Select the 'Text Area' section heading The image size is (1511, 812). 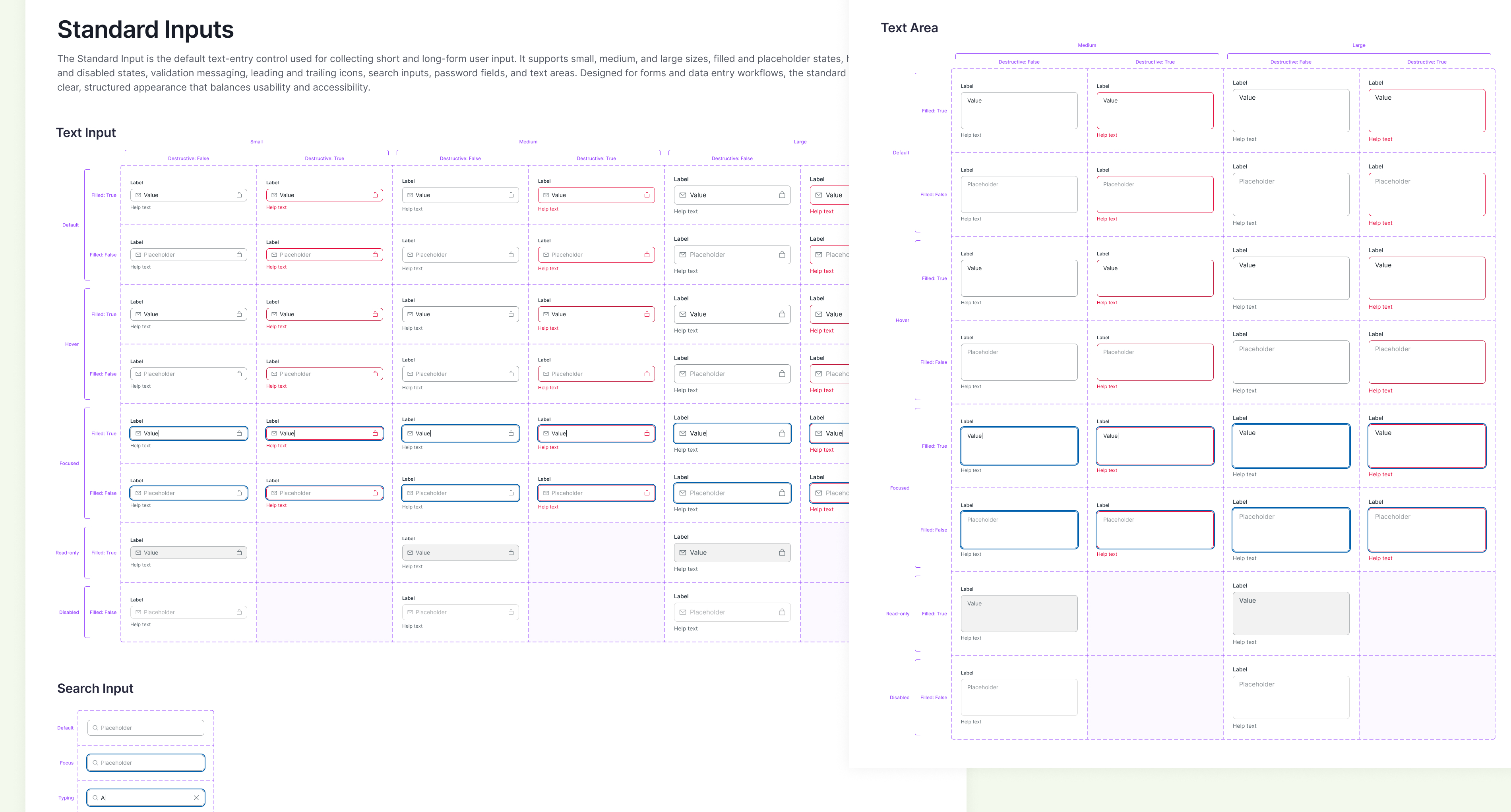909,27
